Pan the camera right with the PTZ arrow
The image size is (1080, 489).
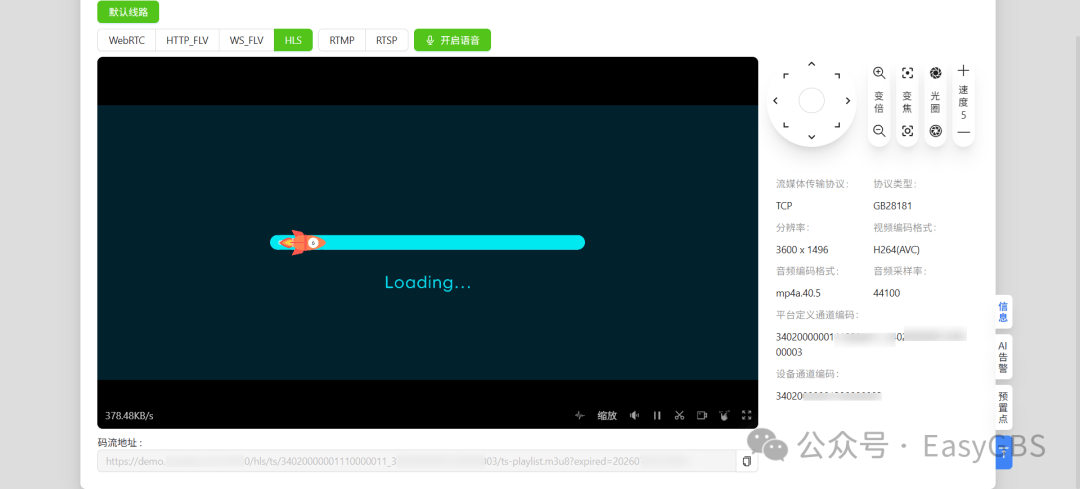[x=848, y=101]
